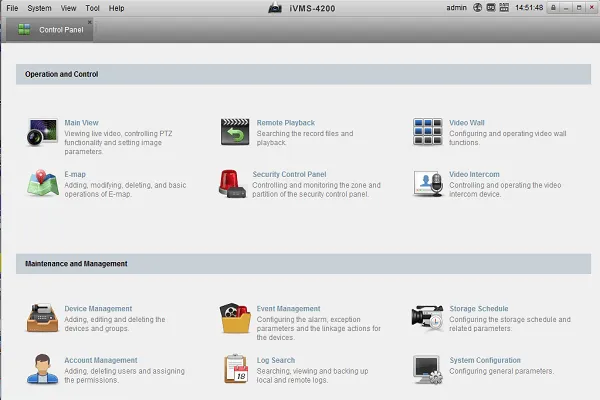600x400 pixels.
Task: Click the Maintenance and Management section header
Action: (x=303, y=264)
